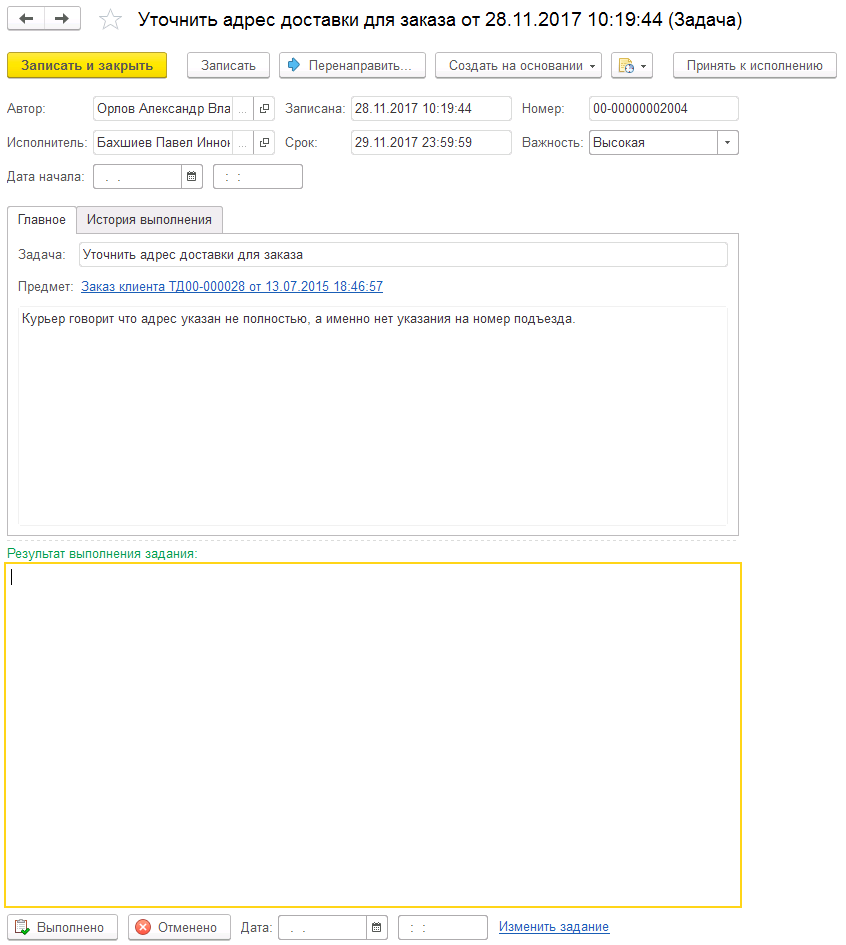Add task to favorites with star icon
Viewport: 846px width, 945px height.
point(112,20)
